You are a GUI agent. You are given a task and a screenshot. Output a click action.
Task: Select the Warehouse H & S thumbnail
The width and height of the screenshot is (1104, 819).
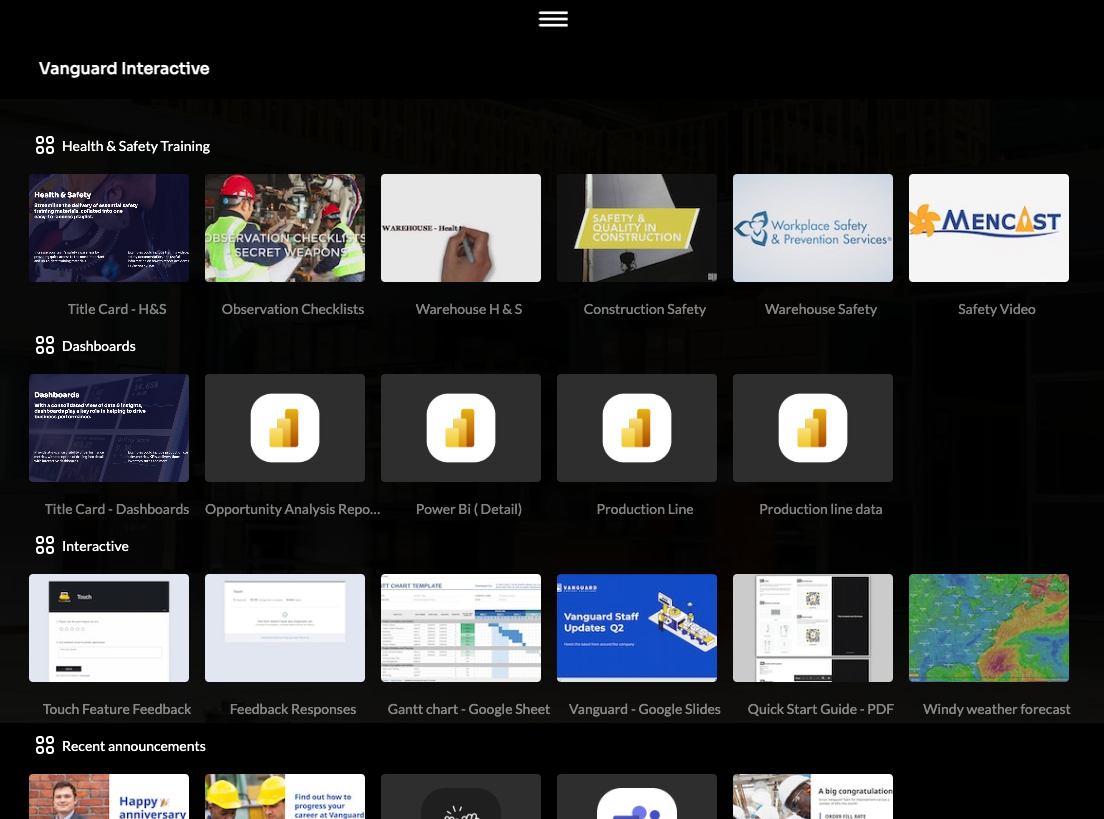461,228
